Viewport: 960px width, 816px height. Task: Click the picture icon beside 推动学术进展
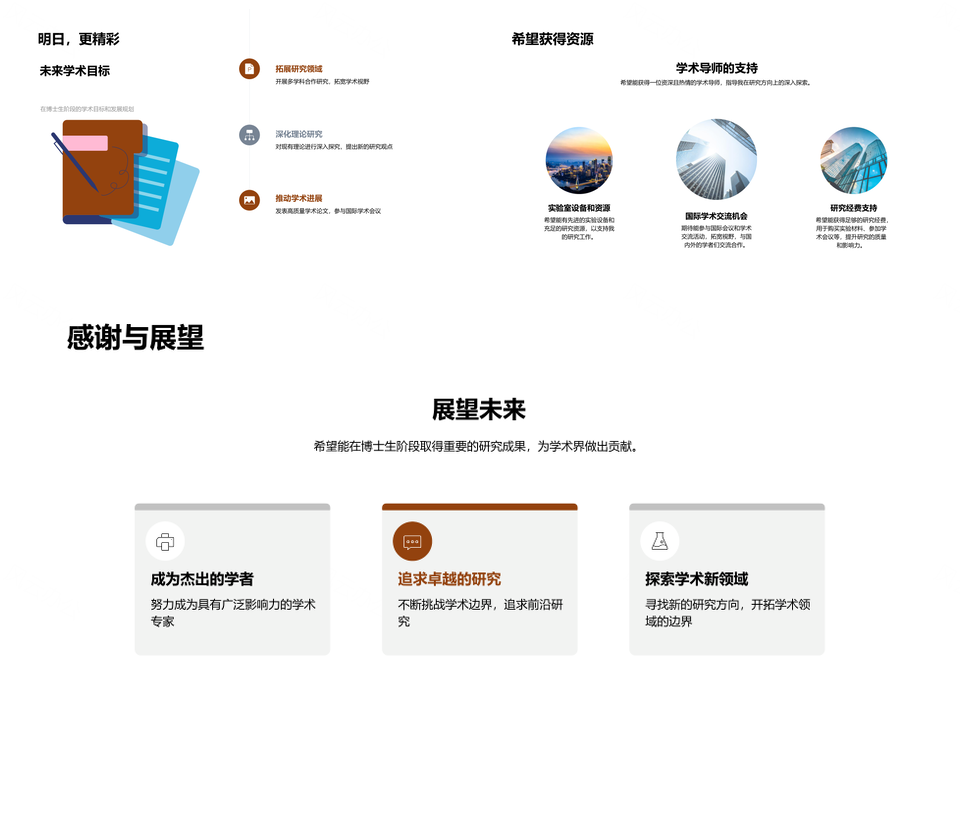pos(249,200)
